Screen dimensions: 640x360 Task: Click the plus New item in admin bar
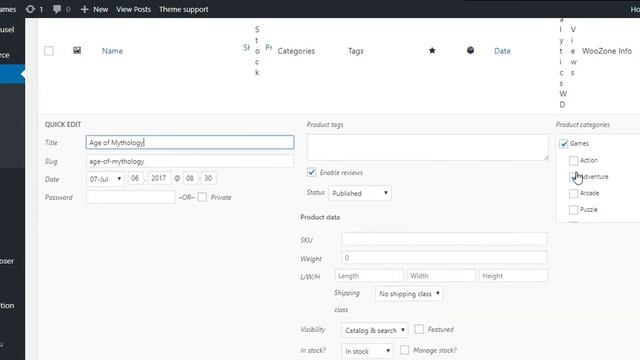click(94, 9)
